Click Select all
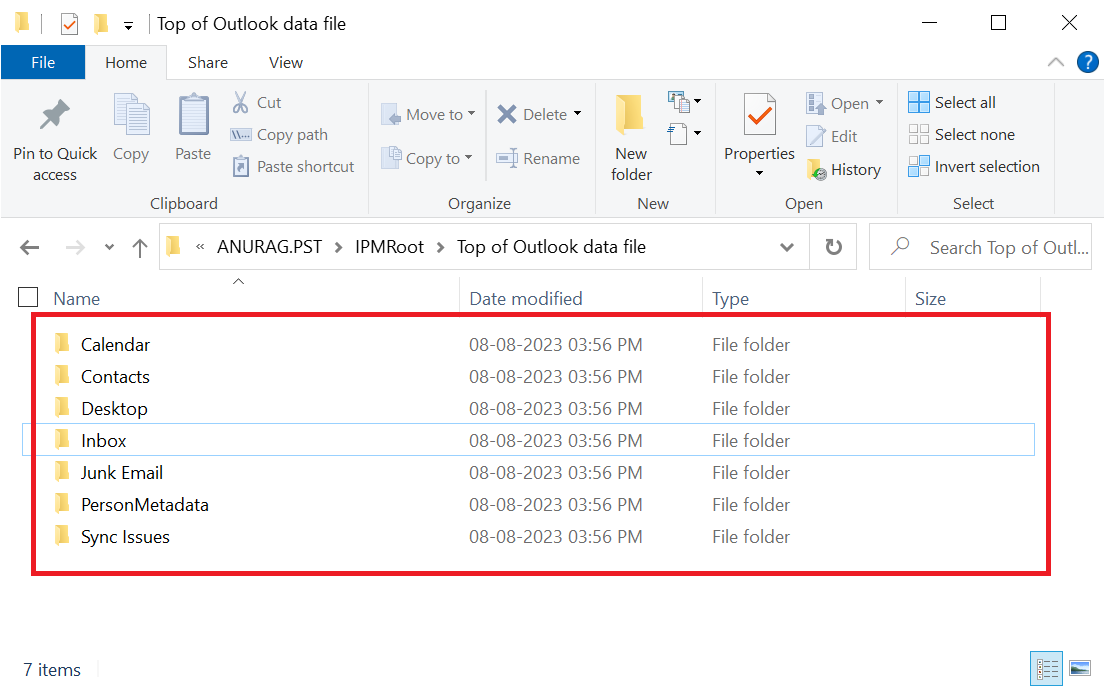This screenshot has width=1105, height=687. (951, 102)
